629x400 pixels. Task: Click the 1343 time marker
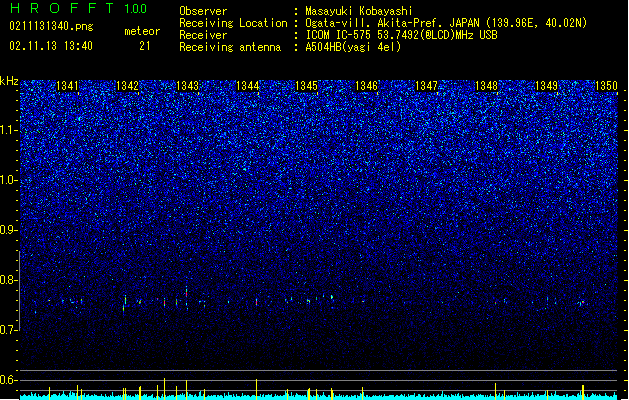(x=187, y=86)
